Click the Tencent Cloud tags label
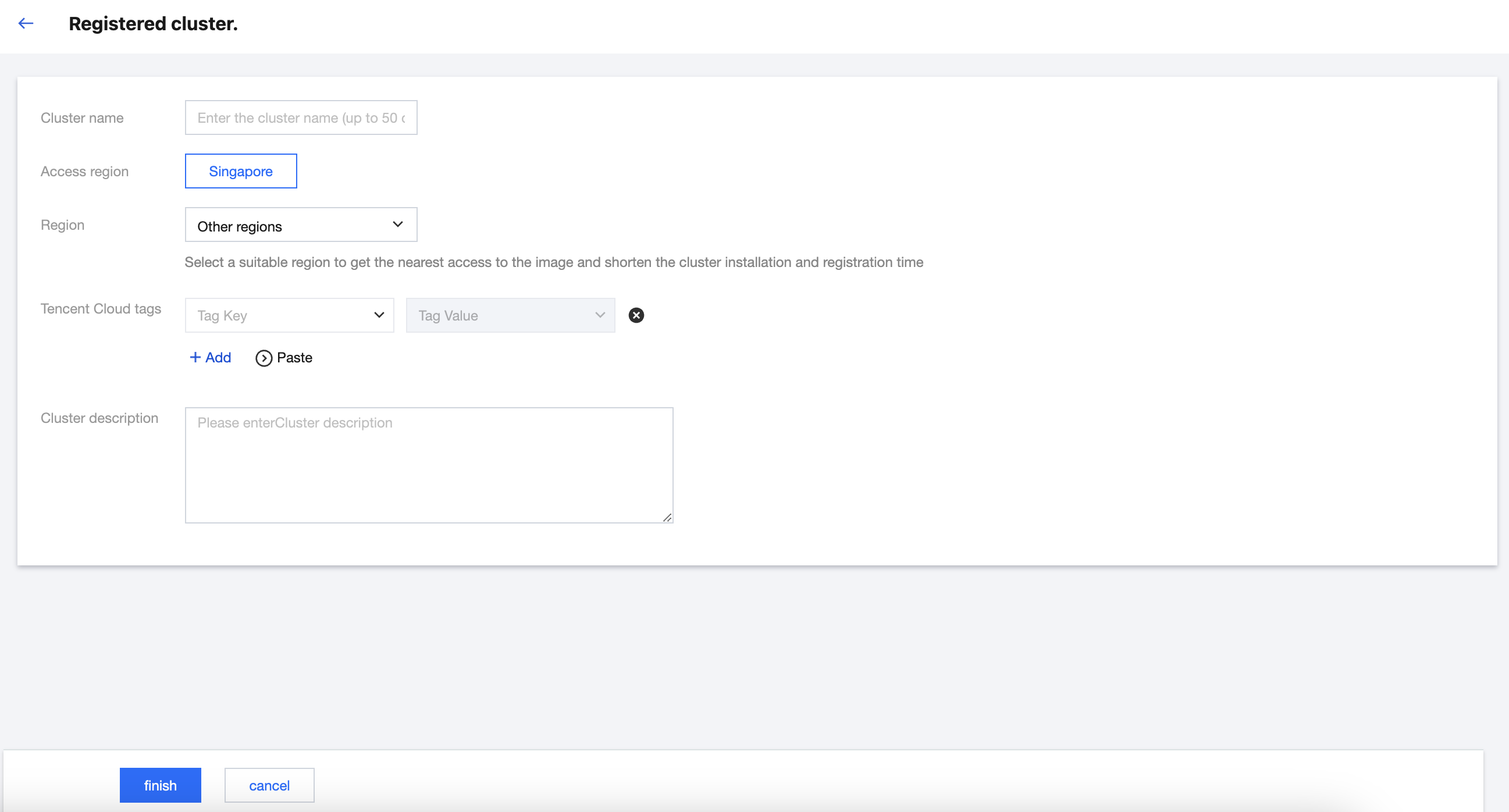1509x812 pixels. coord(101,309)
